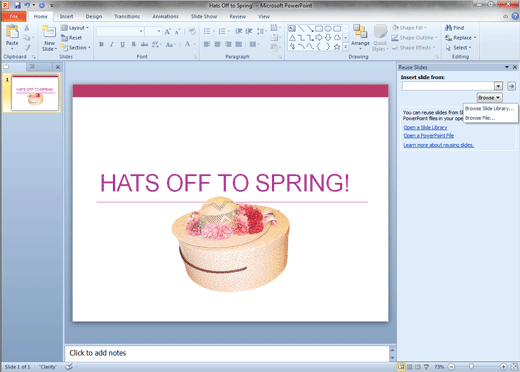
Task: Save the presentation from Quick Access
Action: click(x=17, y=5)
